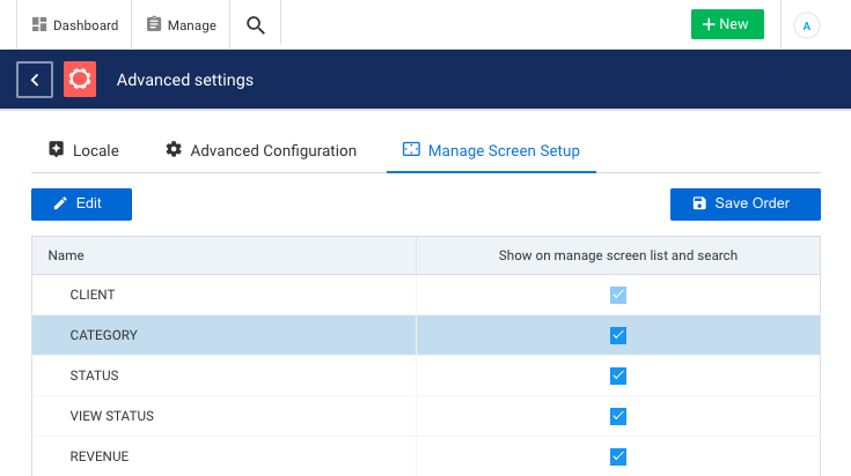Select the CATEGORY row name
851x476 pixels.
(x=104, y=335)
